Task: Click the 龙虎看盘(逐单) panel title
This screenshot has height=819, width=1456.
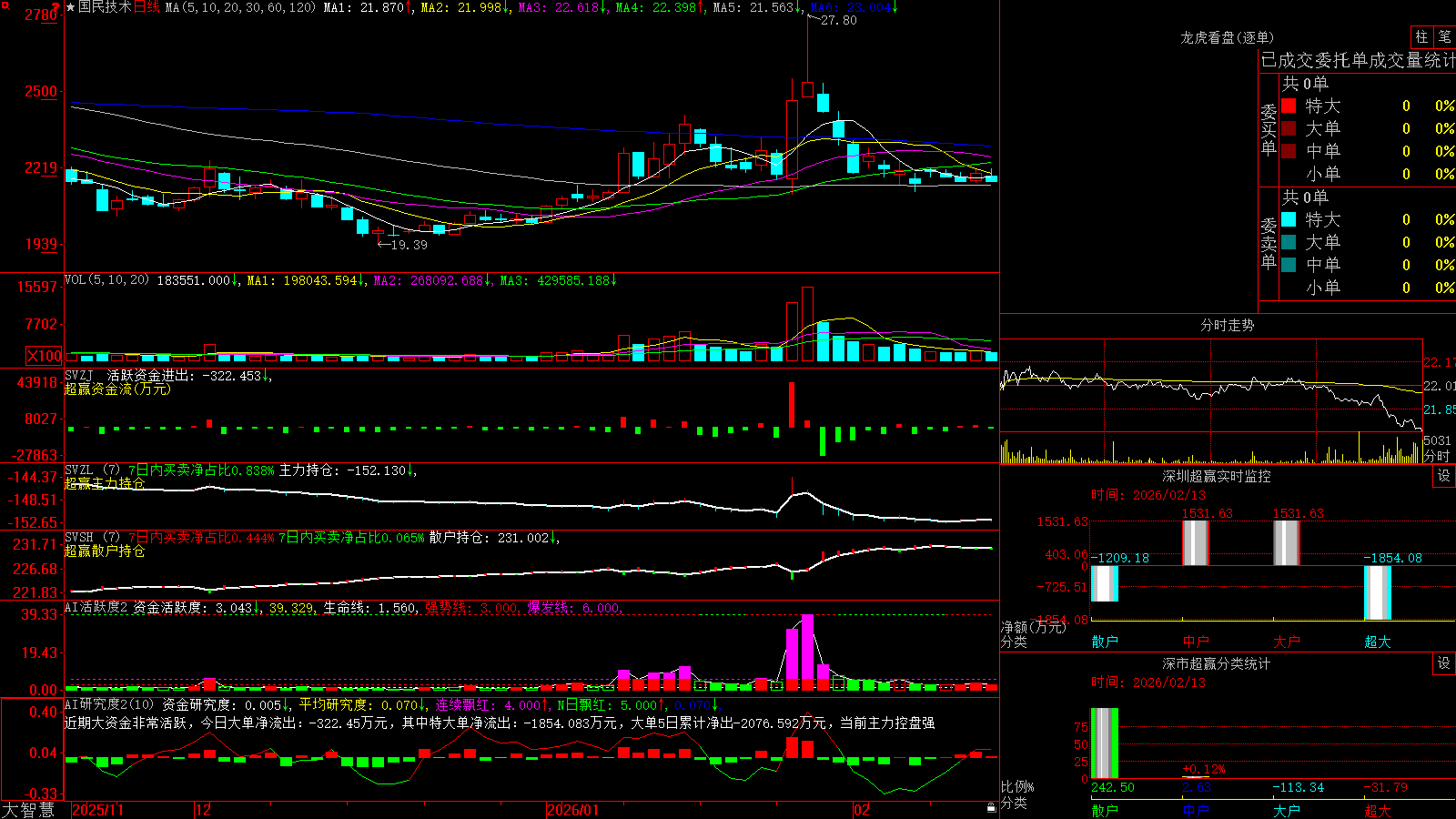Action: [x=1227, y=37]
